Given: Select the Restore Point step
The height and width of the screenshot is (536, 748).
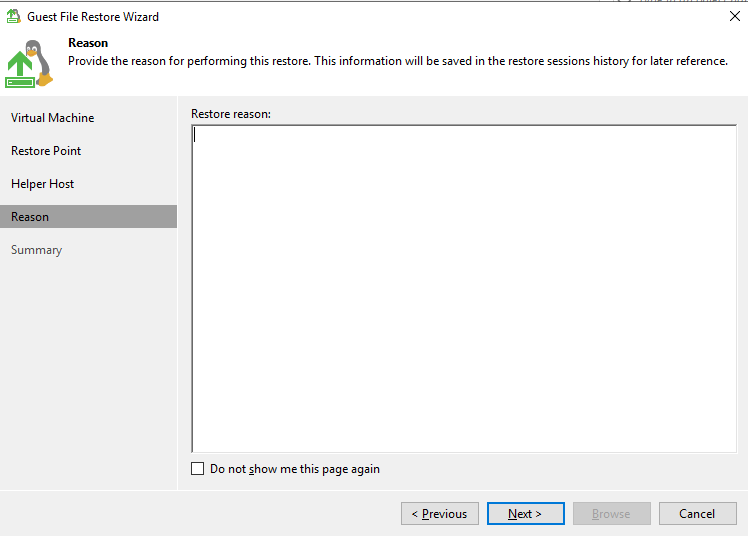Looking at the screenshot, I should tap(46, 151).
